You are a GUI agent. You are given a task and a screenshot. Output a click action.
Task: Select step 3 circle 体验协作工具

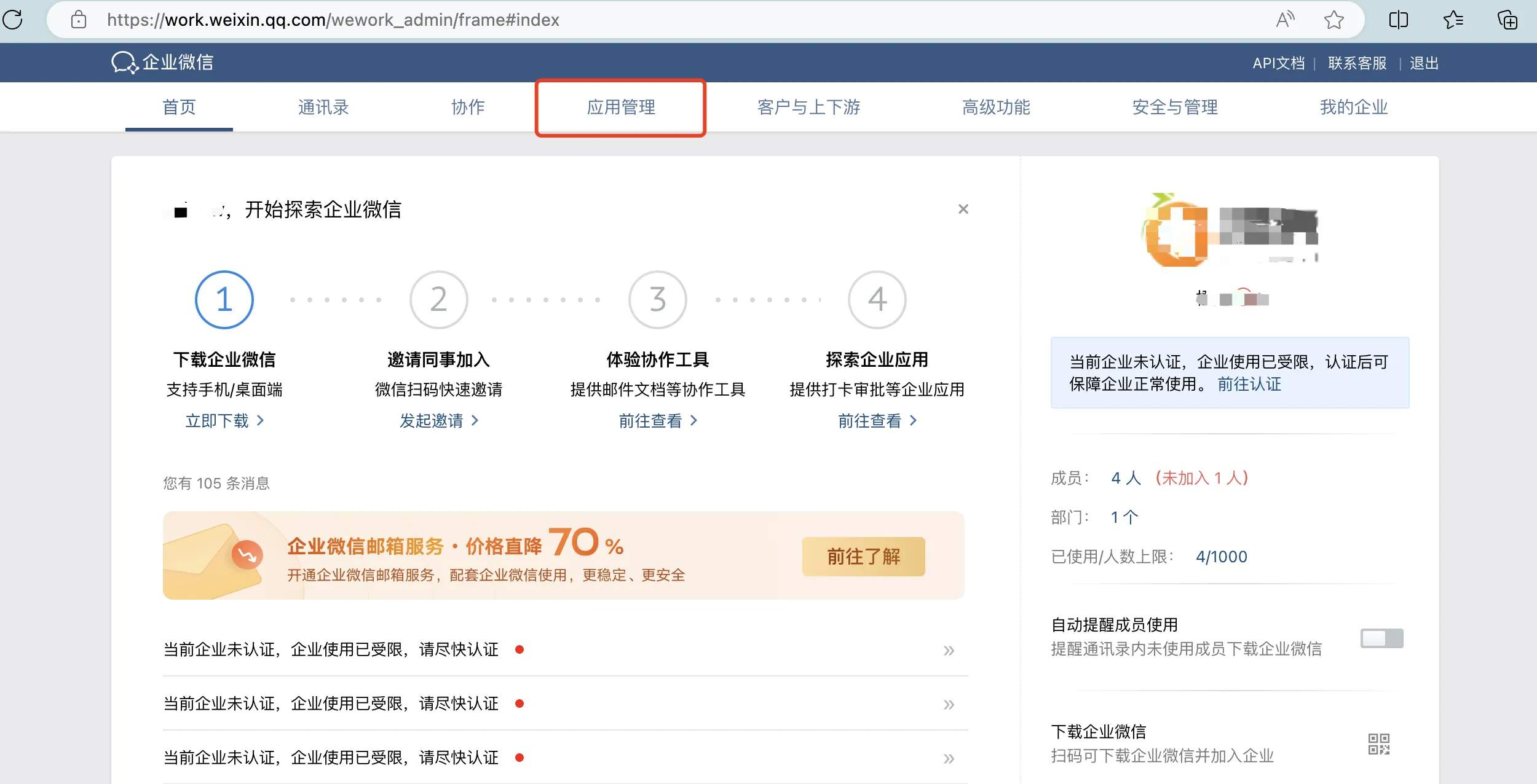657,300
